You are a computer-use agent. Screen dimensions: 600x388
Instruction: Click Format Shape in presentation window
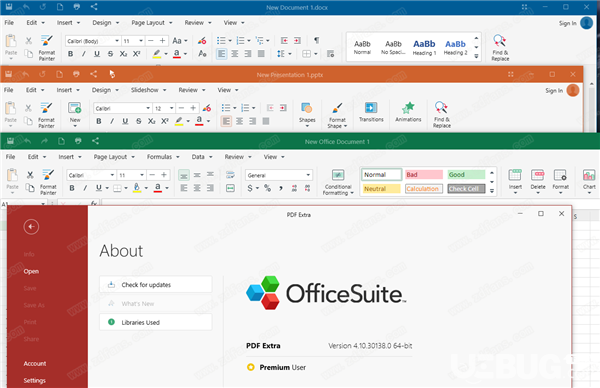[337, 115]
